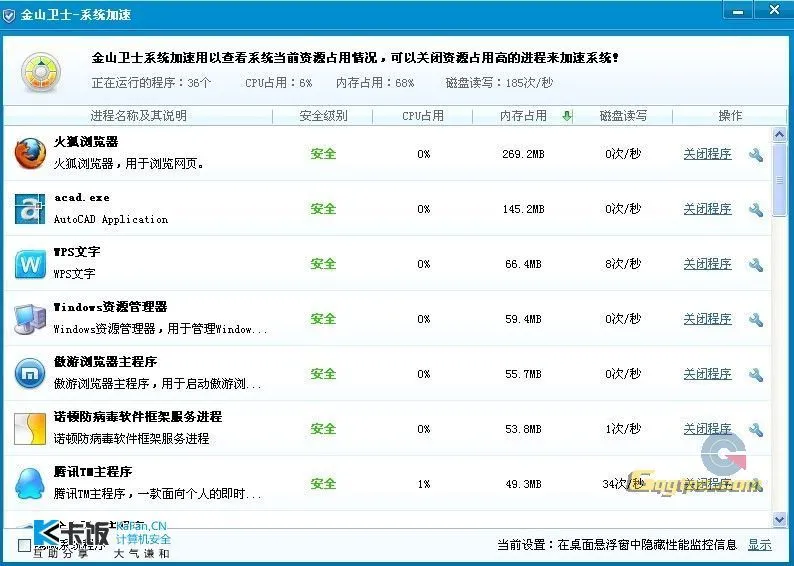Image resolution: width=794 pixels, height=566 pixels.
Task: Click the Firefox browser process icon
Action: click(x=30, y=154)
